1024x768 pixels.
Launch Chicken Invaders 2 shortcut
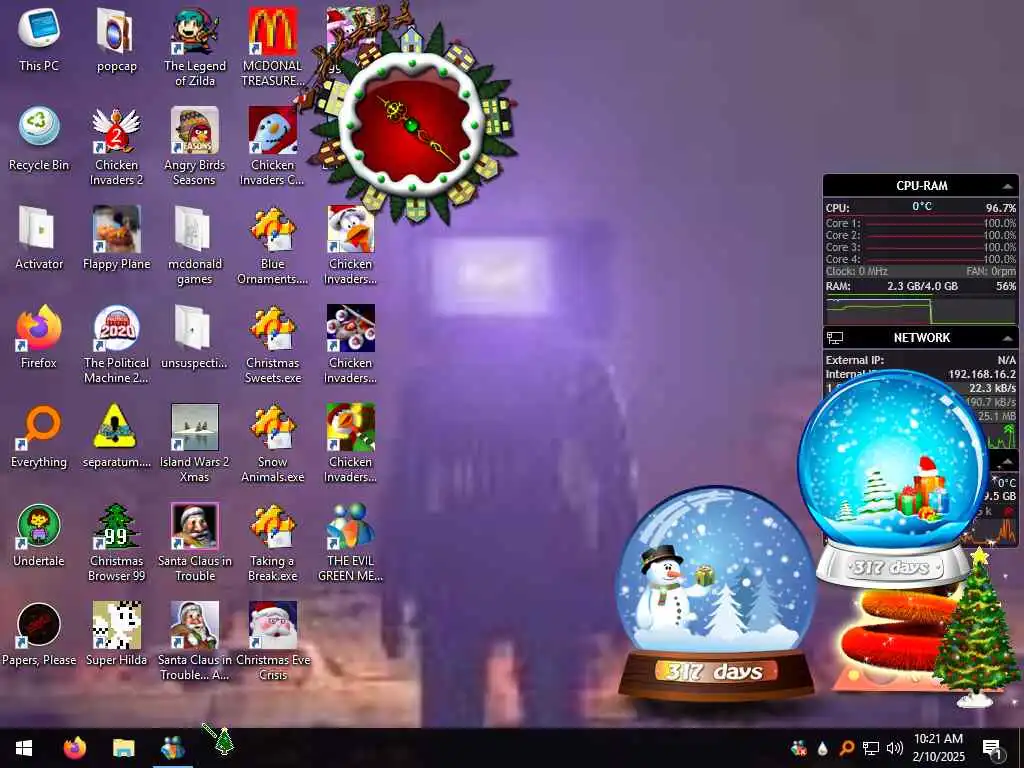116,145
